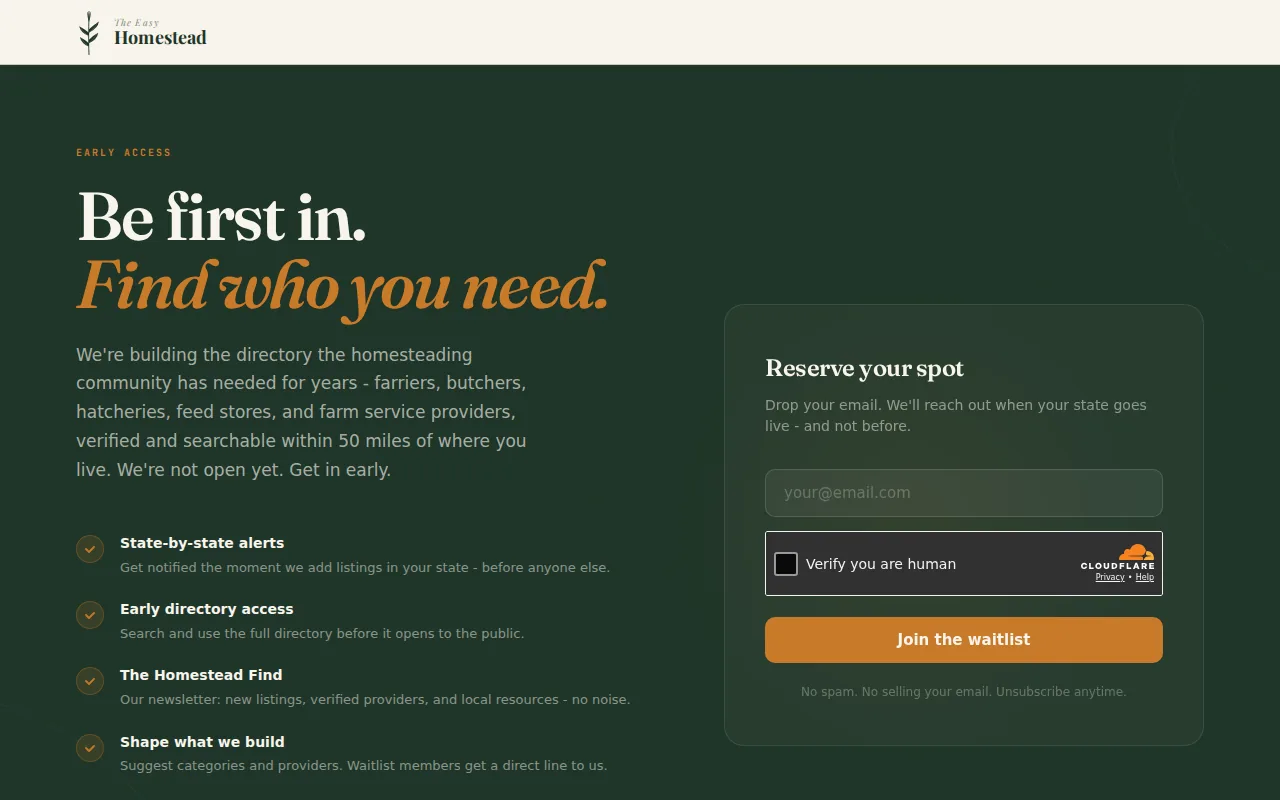Click the Be first in. headline
1280x800 pixels.
[222, 216]
